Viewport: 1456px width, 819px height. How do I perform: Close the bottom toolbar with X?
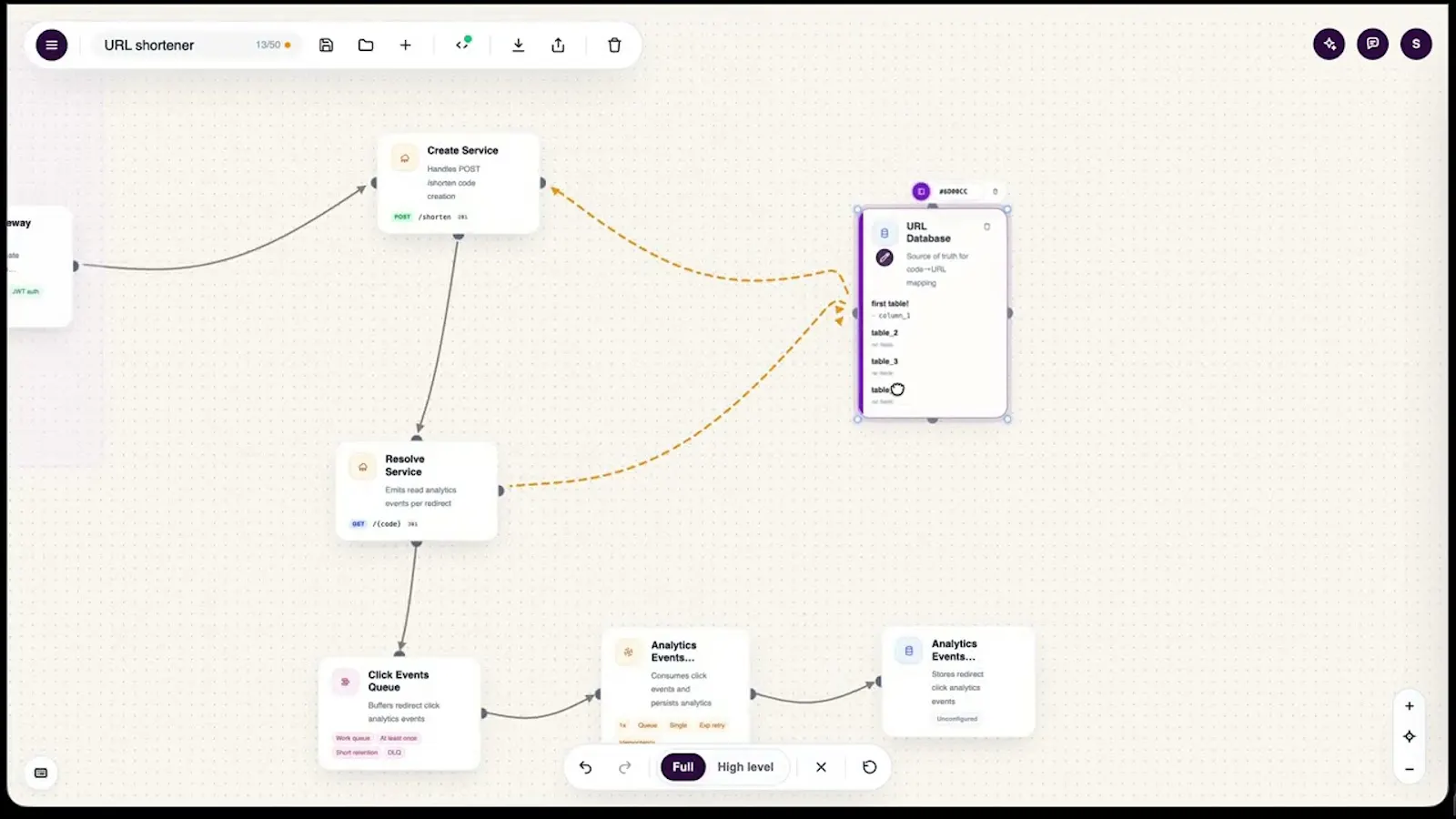[821, 767]
